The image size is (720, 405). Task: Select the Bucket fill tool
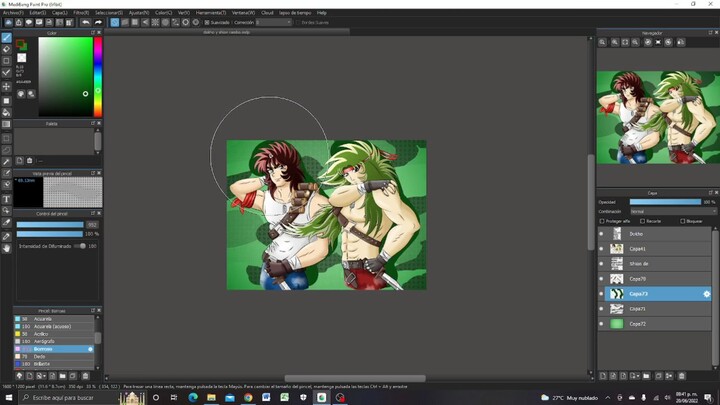[x=6, y=112]
